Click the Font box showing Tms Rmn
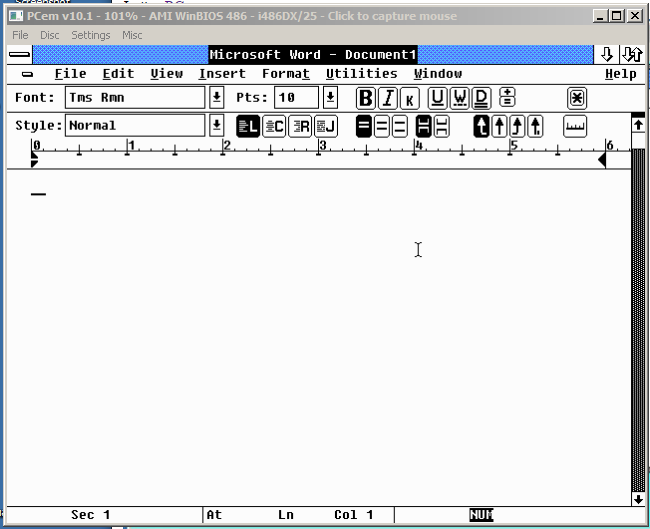This screenshot has width=650, height=529. click(135, 98)
